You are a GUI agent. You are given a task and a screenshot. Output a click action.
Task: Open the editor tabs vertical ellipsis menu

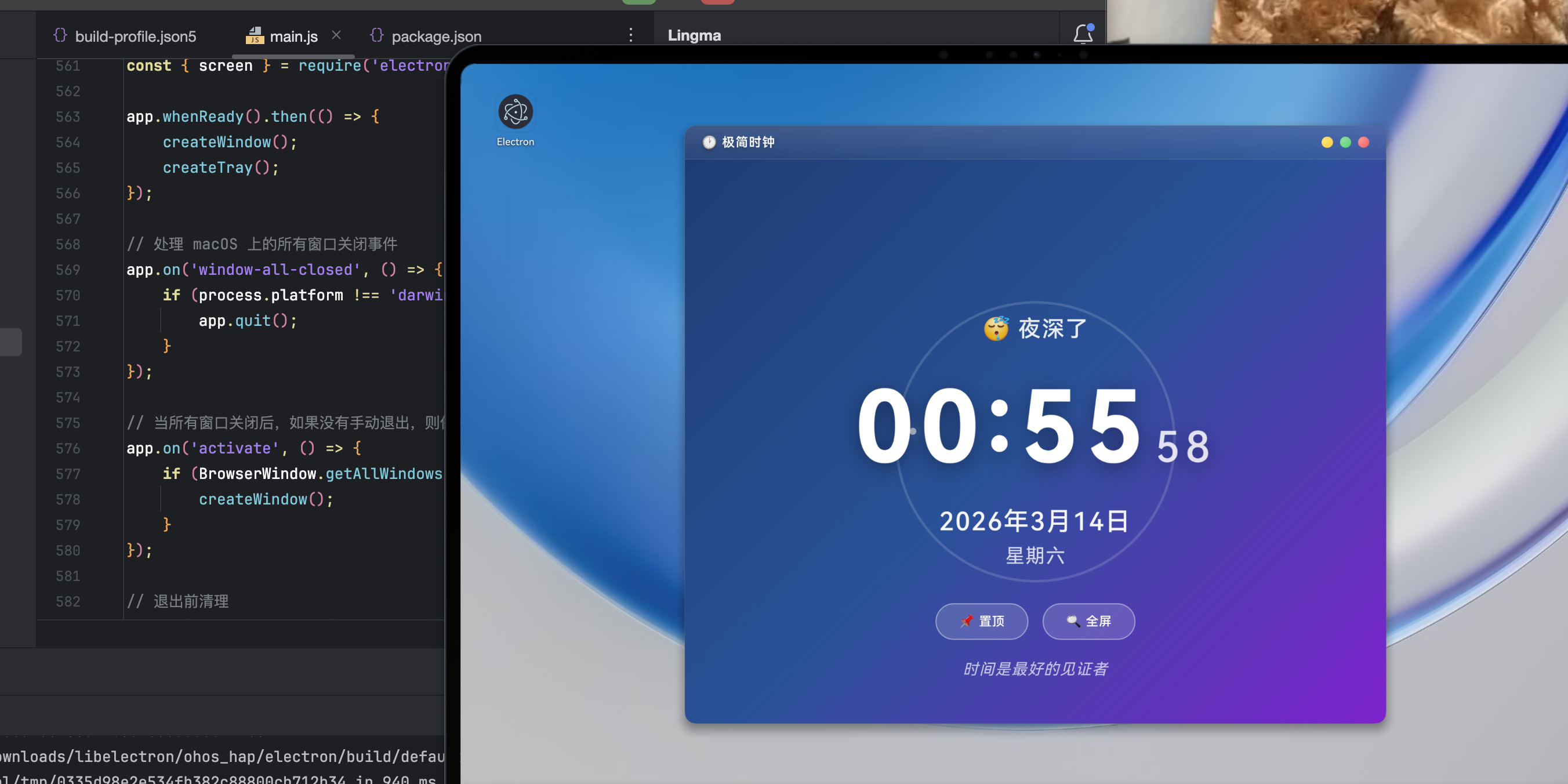pos(630,35)
